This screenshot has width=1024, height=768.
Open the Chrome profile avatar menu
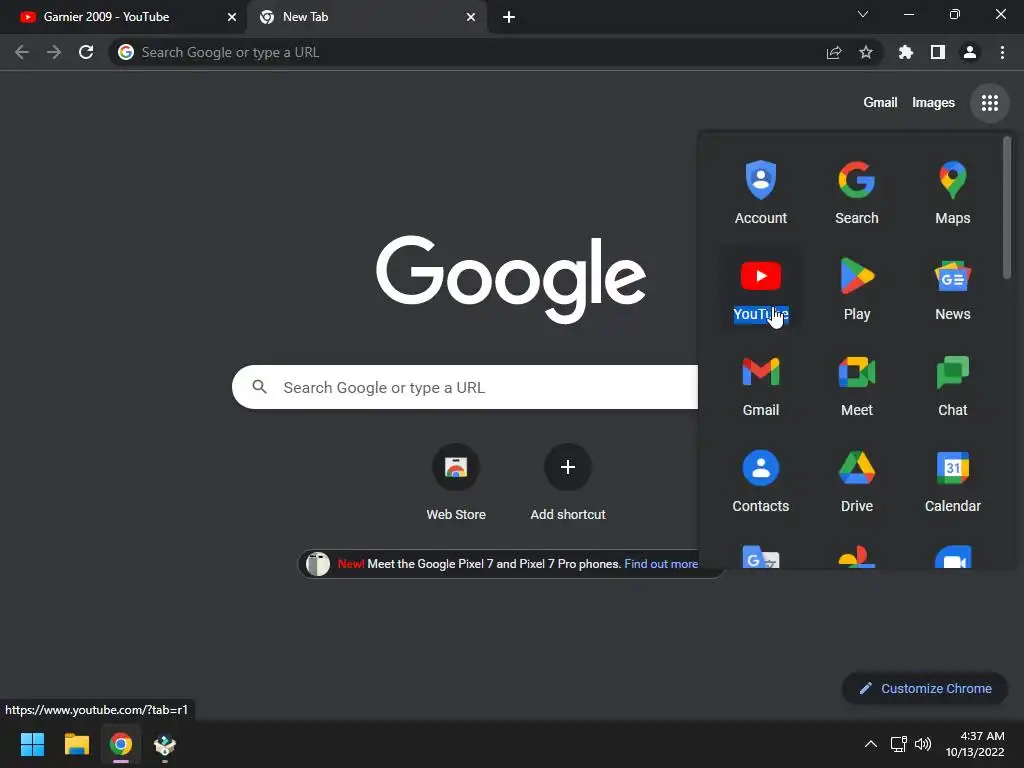pos(969,52)
